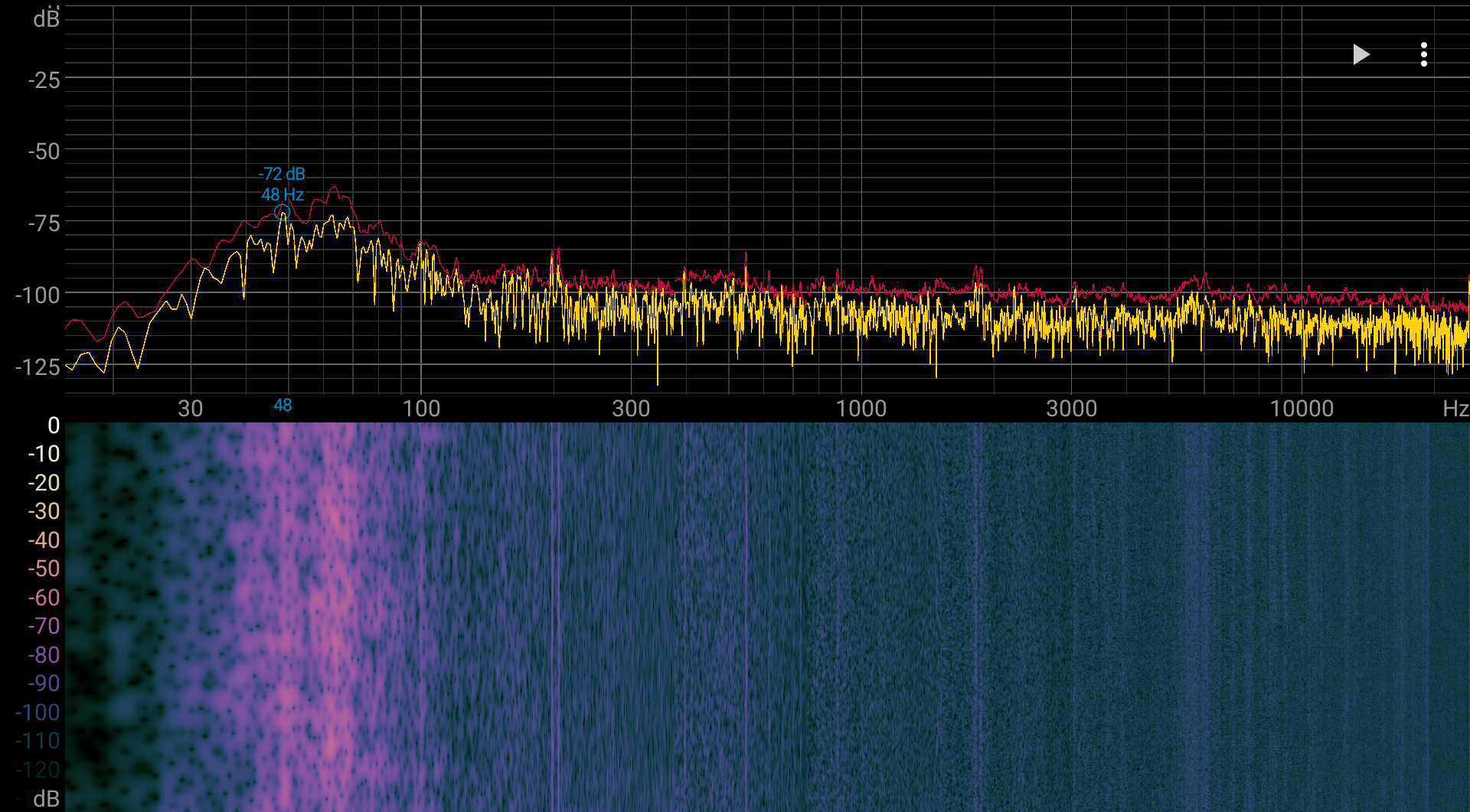Image resolution: width=1470 pixels, height=812 pixels.
Task: Select the -90 spectrogram color scale entry
Action: (x=44, y=683)
